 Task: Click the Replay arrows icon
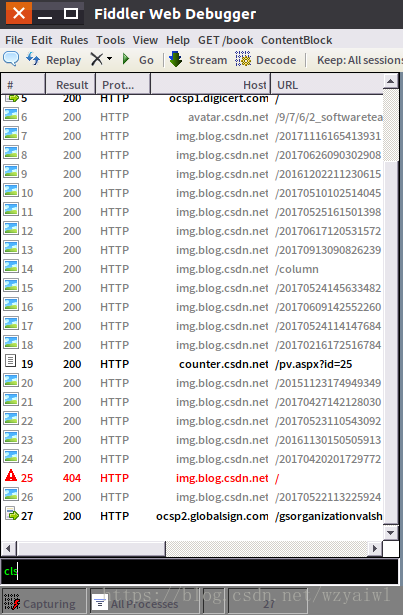(x=33, y=60)
